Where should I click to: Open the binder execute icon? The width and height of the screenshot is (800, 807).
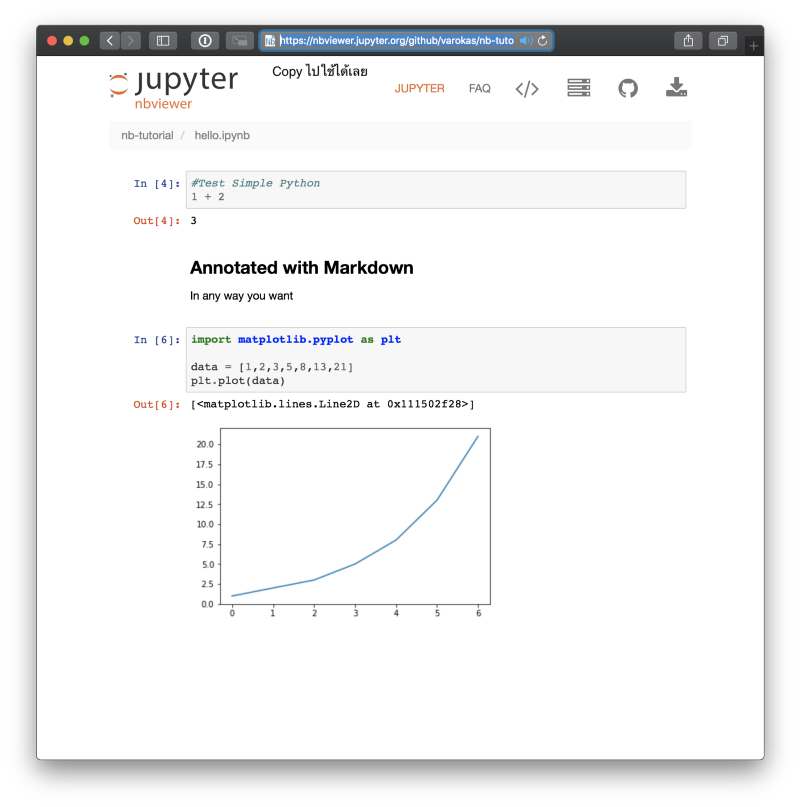click(579, 88)
